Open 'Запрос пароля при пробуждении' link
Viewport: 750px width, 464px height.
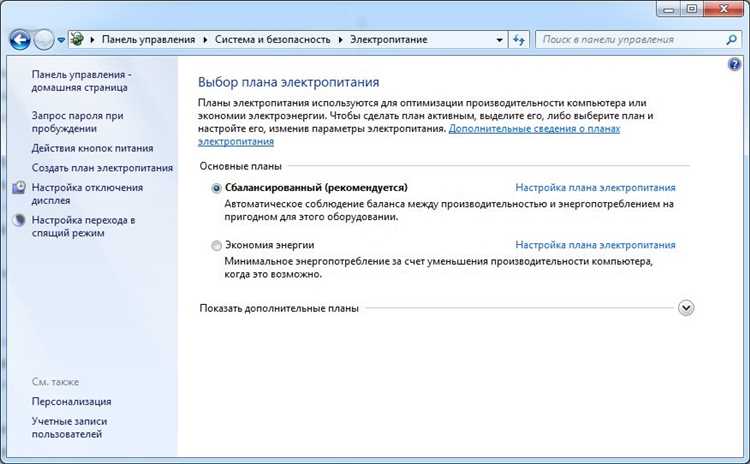click(x=77, y=122)
